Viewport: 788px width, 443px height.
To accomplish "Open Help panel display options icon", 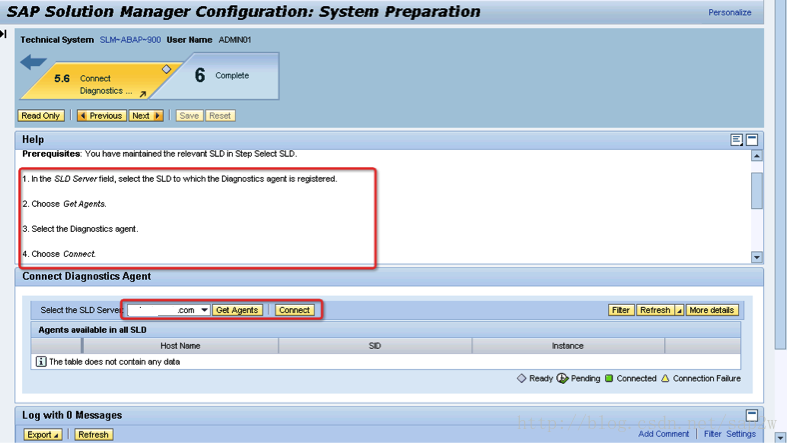I will coord(737,140).
